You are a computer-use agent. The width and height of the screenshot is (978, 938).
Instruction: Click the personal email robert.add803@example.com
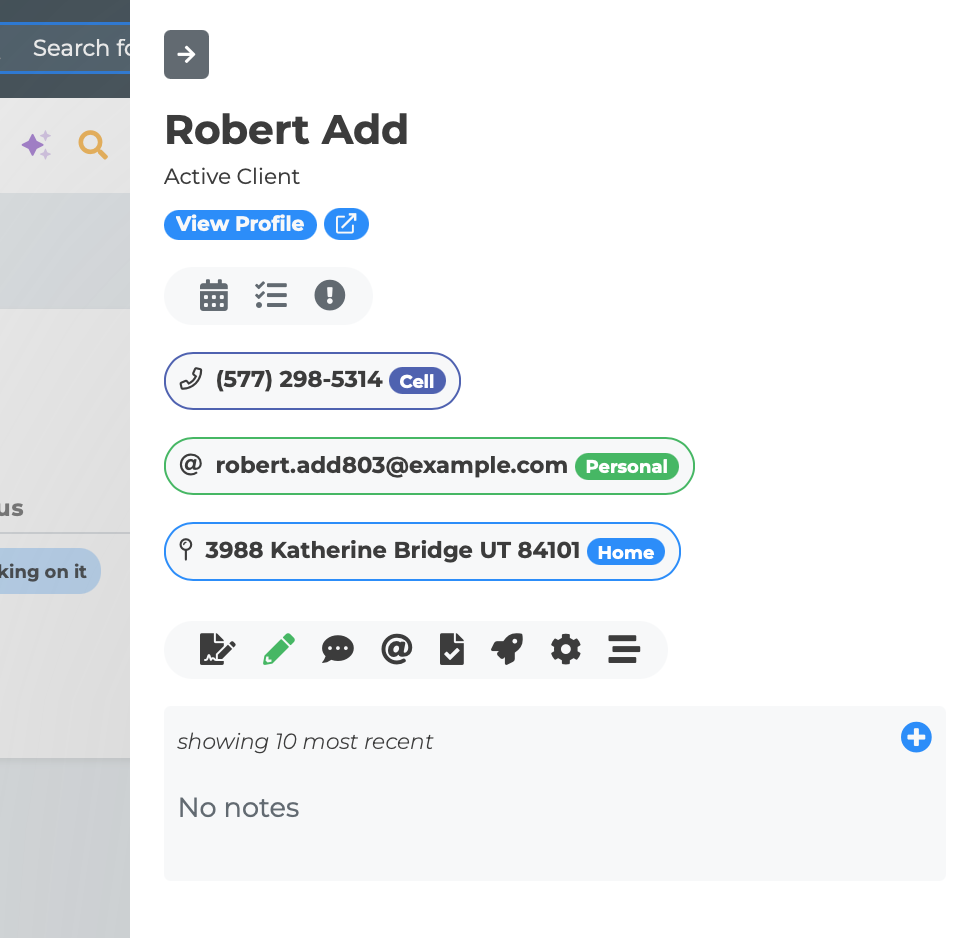[x=391, y=466]
